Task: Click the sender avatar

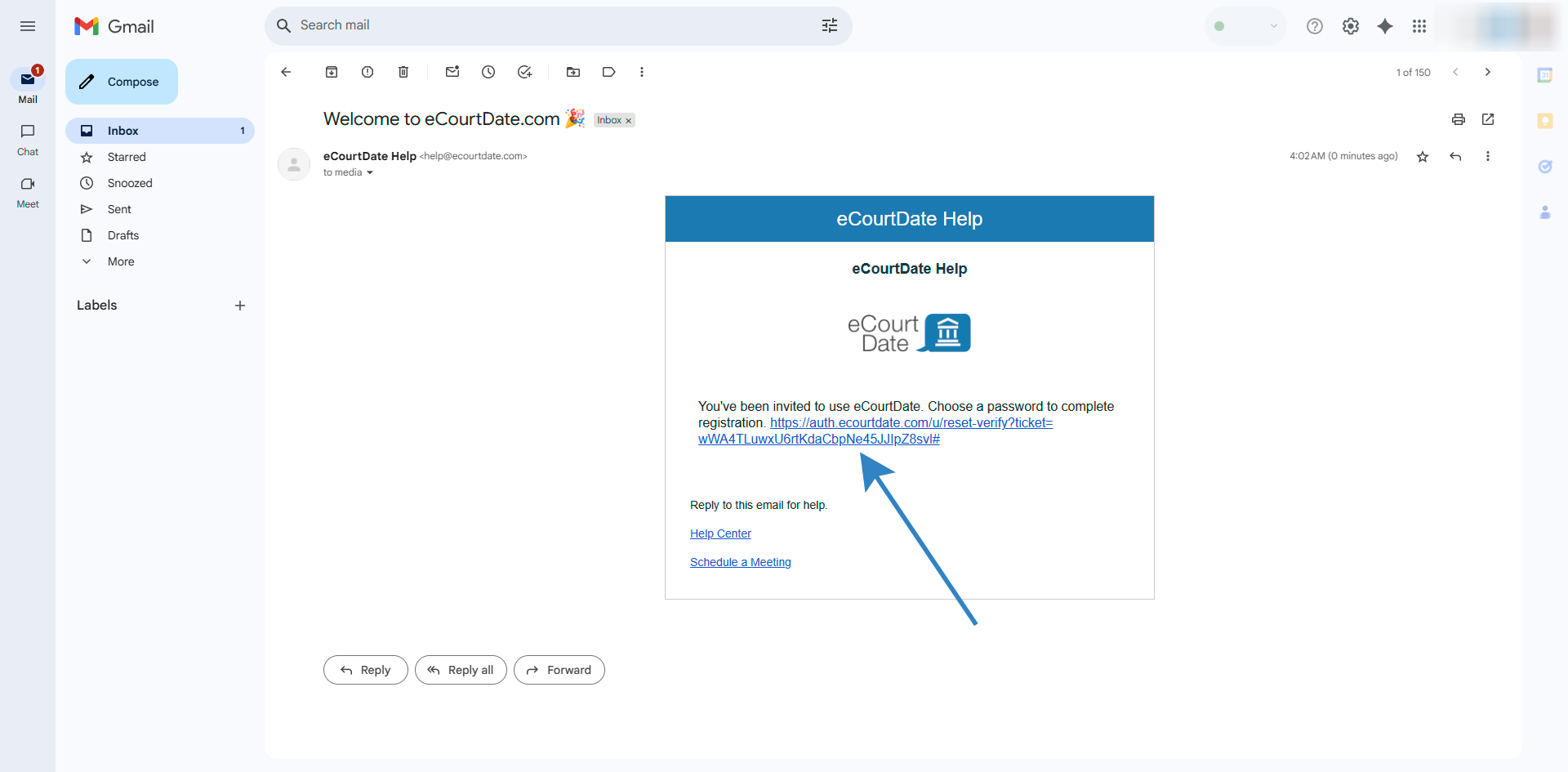Action: tap(294, 164)
